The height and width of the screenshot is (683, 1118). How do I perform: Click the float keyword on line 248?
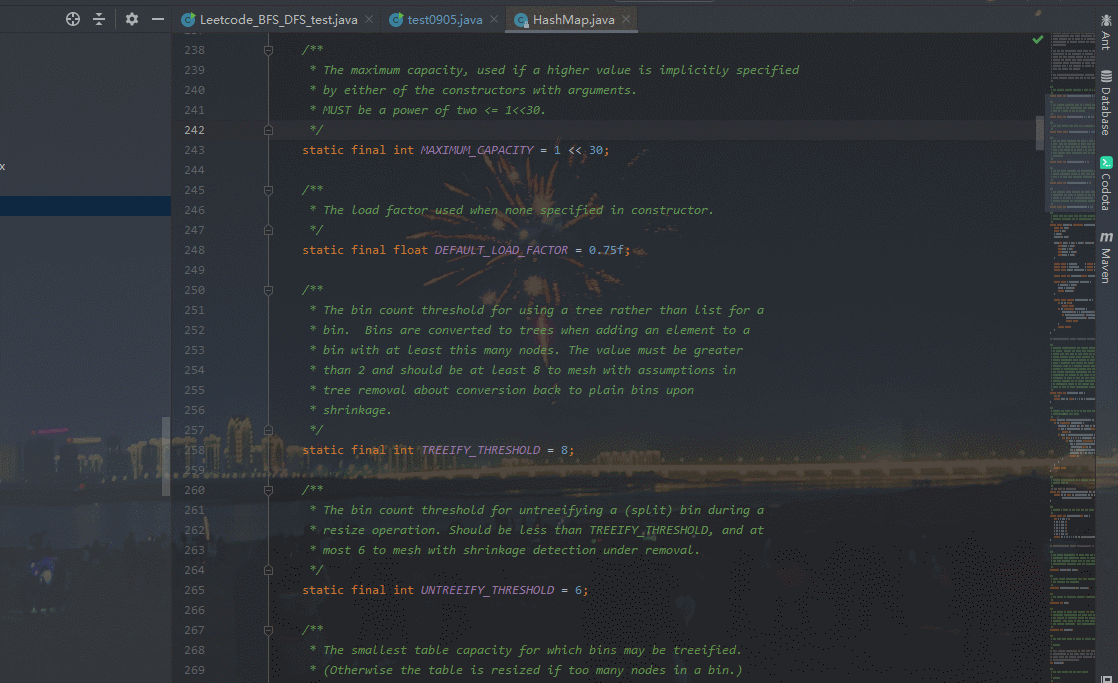pos(410,250)
